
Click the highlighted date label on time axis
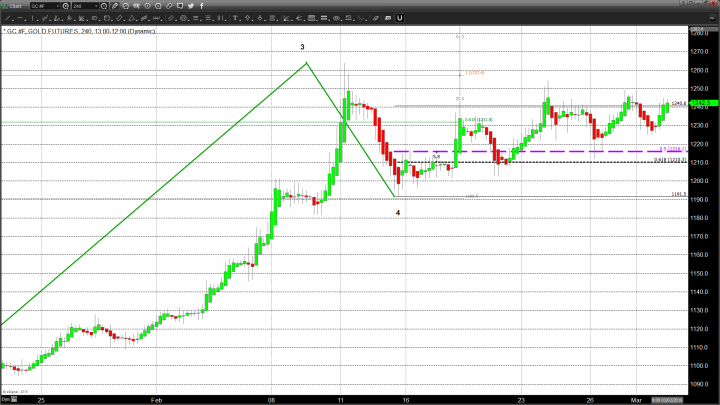(696, 397)
